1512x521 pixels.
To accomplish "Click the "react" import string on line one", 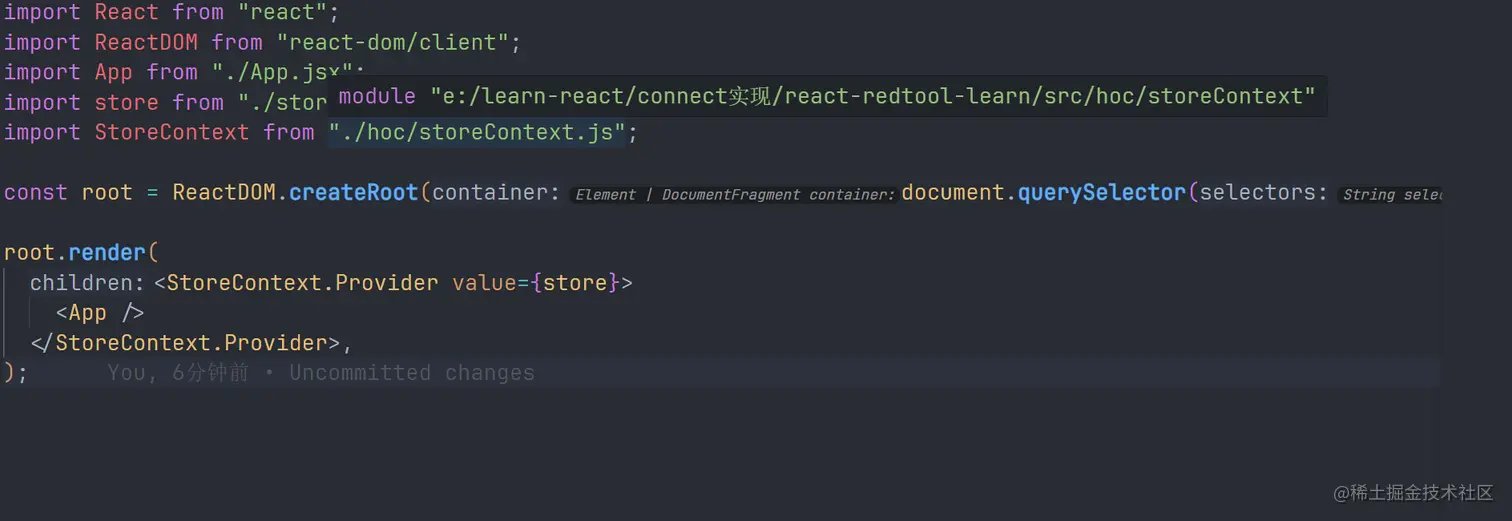I will (x=283, y=13).
